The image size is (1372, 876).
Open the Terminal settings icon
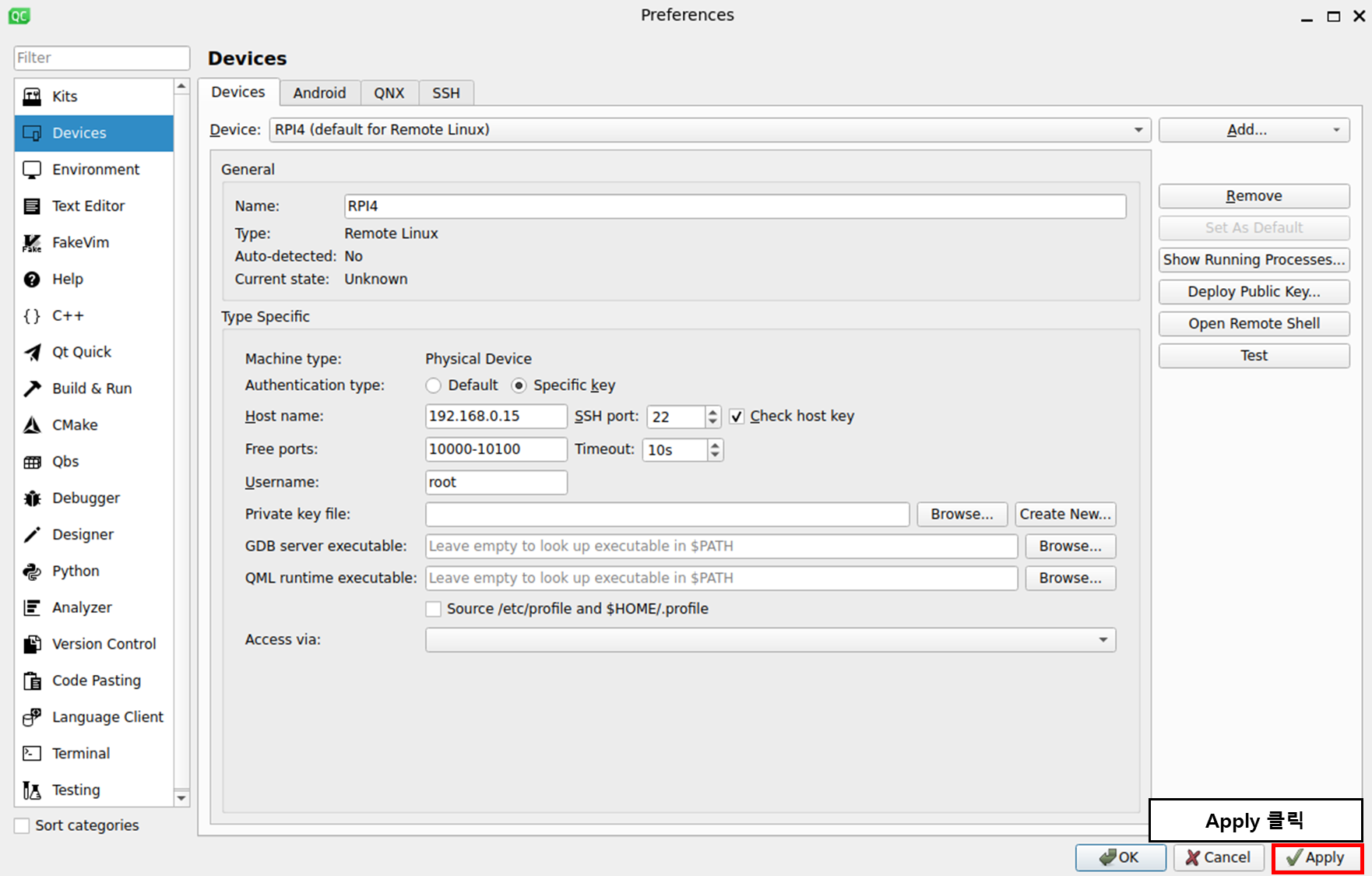[x=32, y=754]
